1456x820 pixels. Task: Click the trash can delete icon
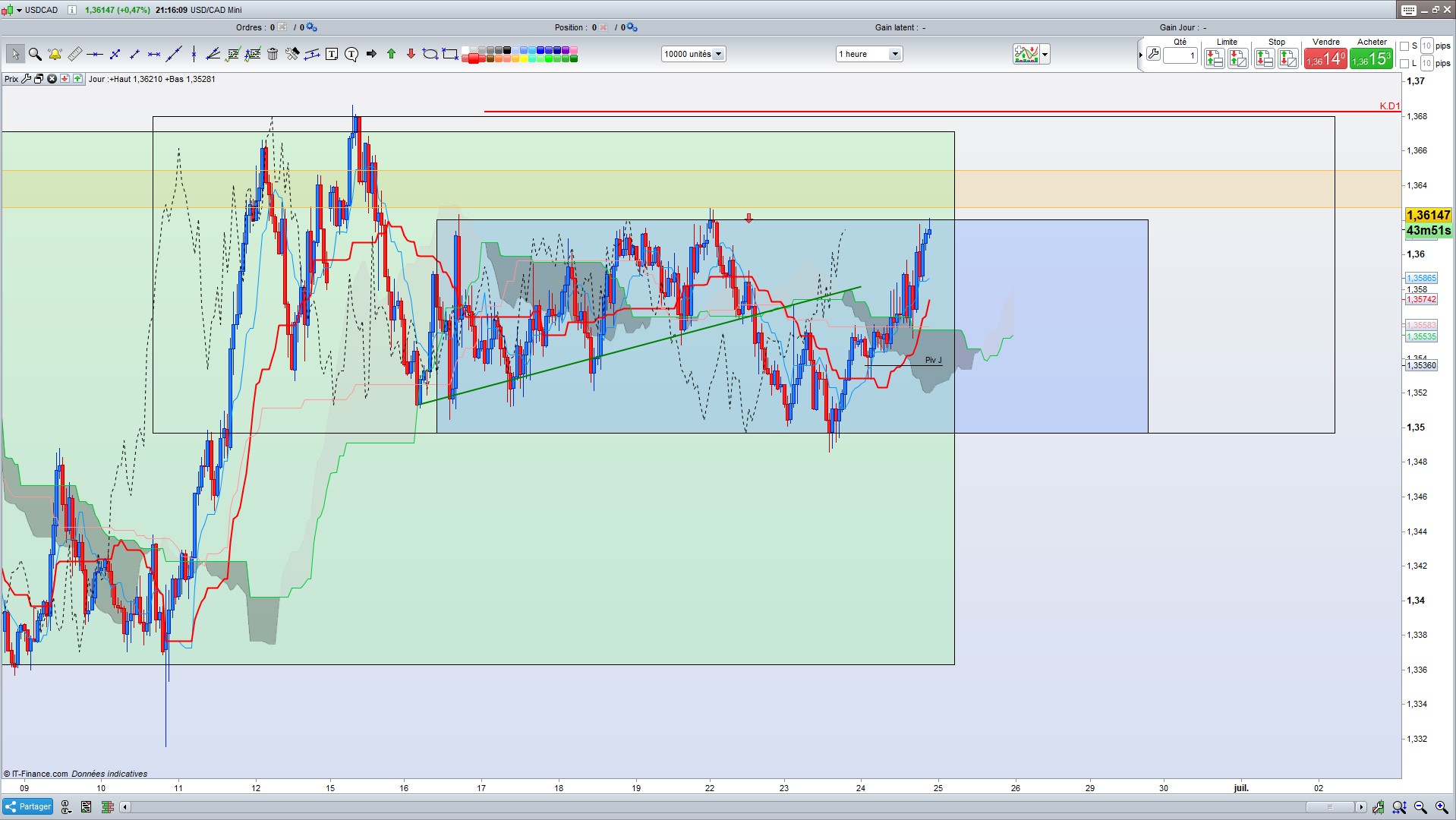pos(273,54)
